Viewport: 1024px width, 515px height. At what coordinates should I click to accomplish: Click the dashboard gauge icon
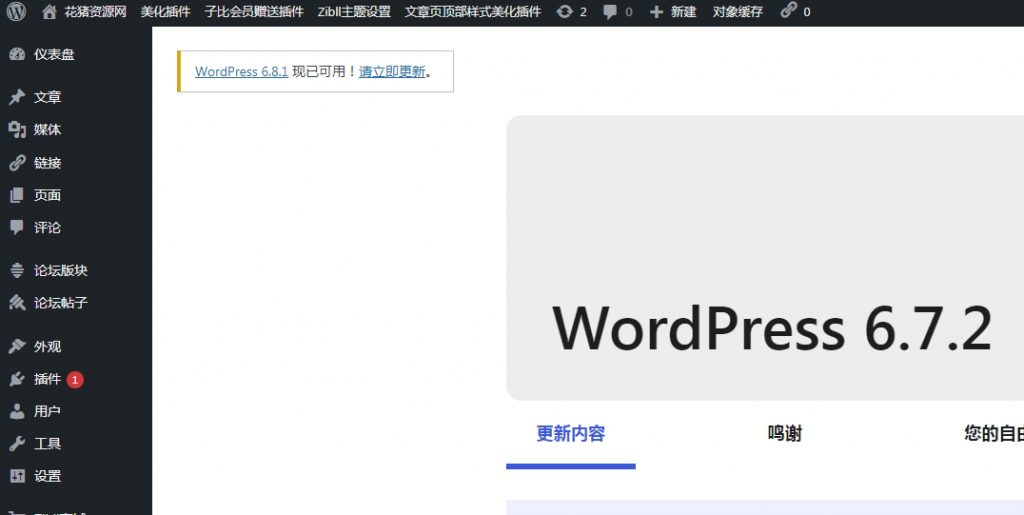point(17,54)
